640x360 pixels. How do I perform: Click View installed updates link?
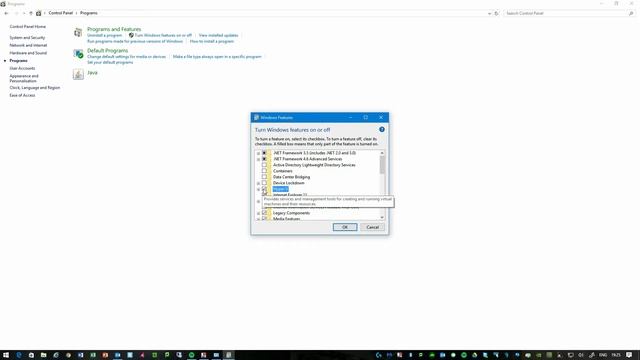pyautogui.click(x=218, y=36)
